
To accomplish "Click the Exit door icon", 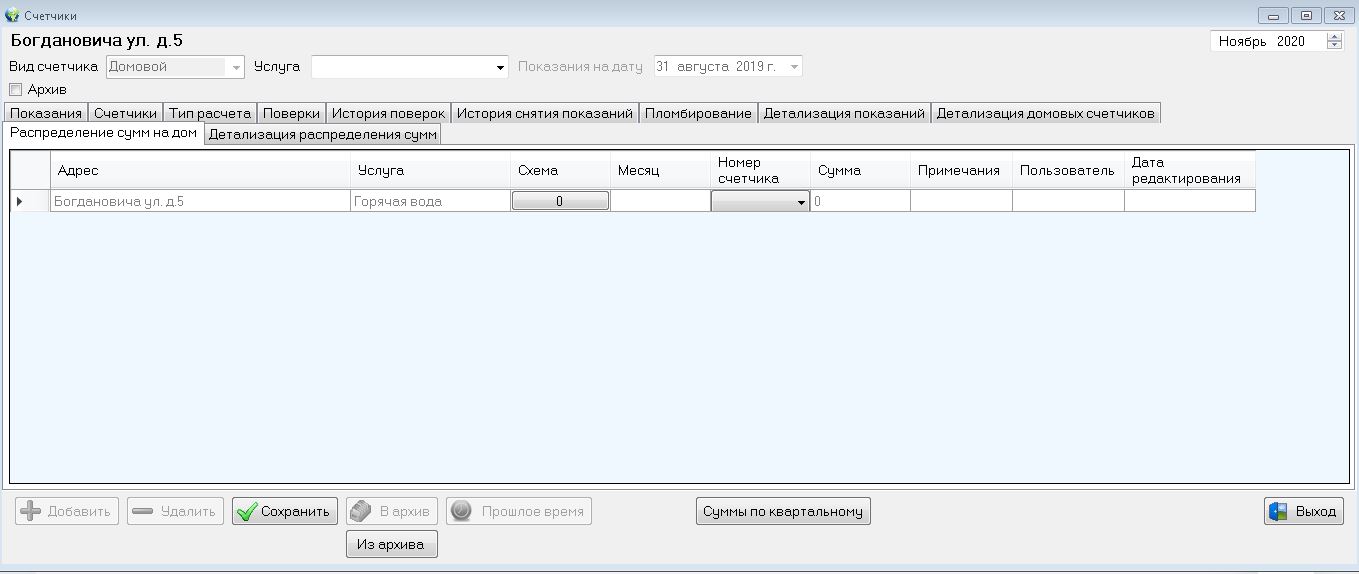I will 1279,511.
